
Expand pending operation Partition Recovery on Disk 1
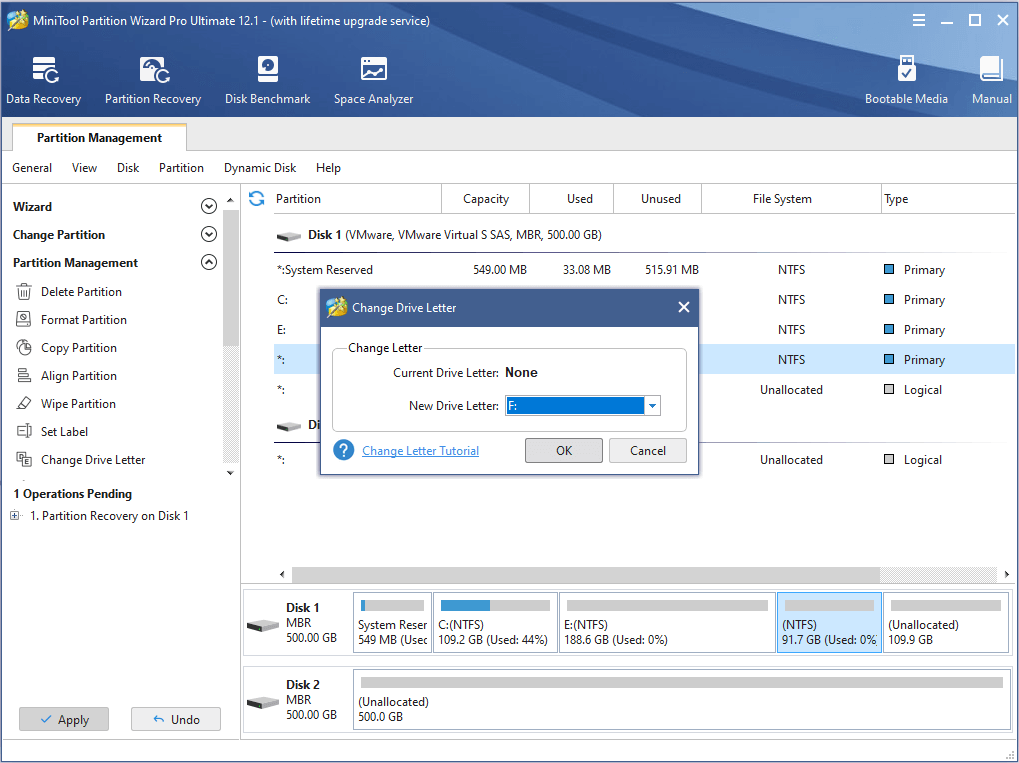click(x=15, y=516)
